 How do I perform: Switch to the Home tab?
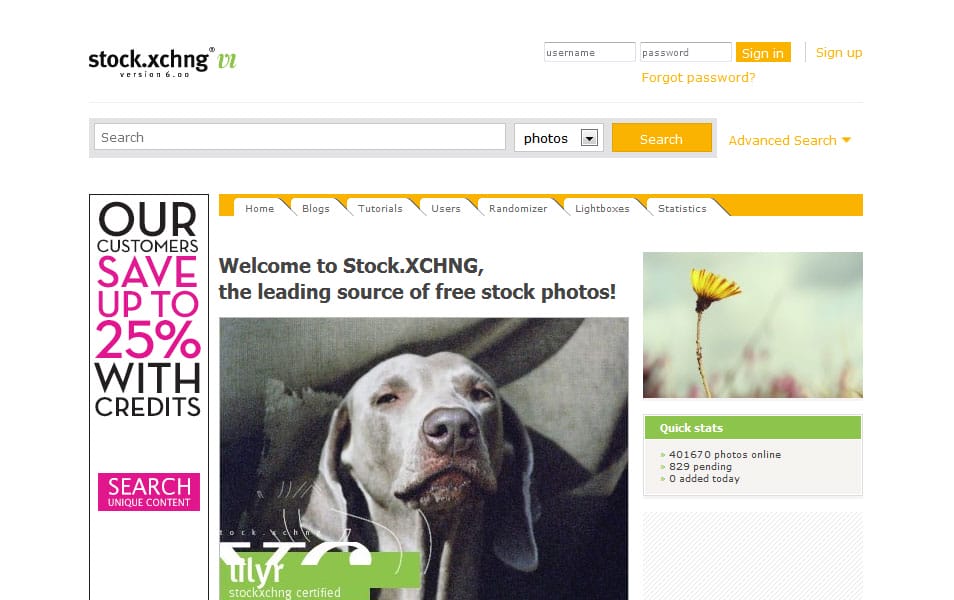pyautogui.click(x=259, y=208)
